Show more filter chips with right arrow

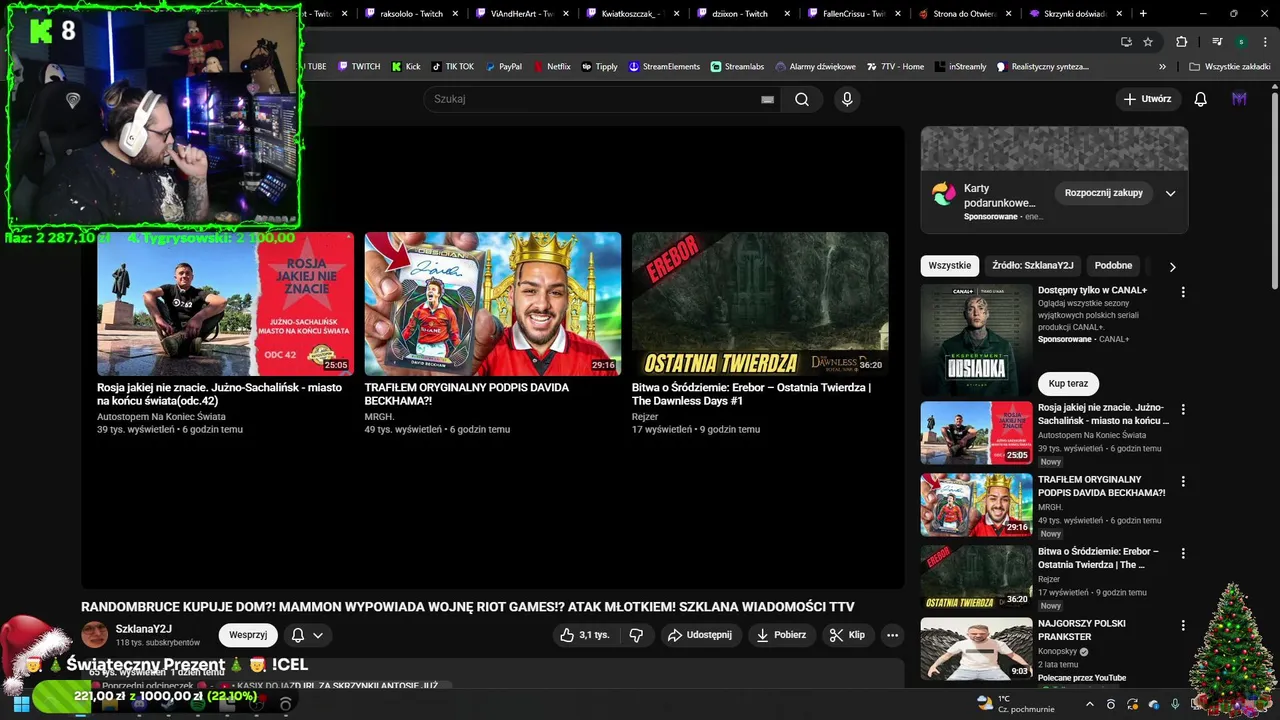click(x=1172, y=266)
